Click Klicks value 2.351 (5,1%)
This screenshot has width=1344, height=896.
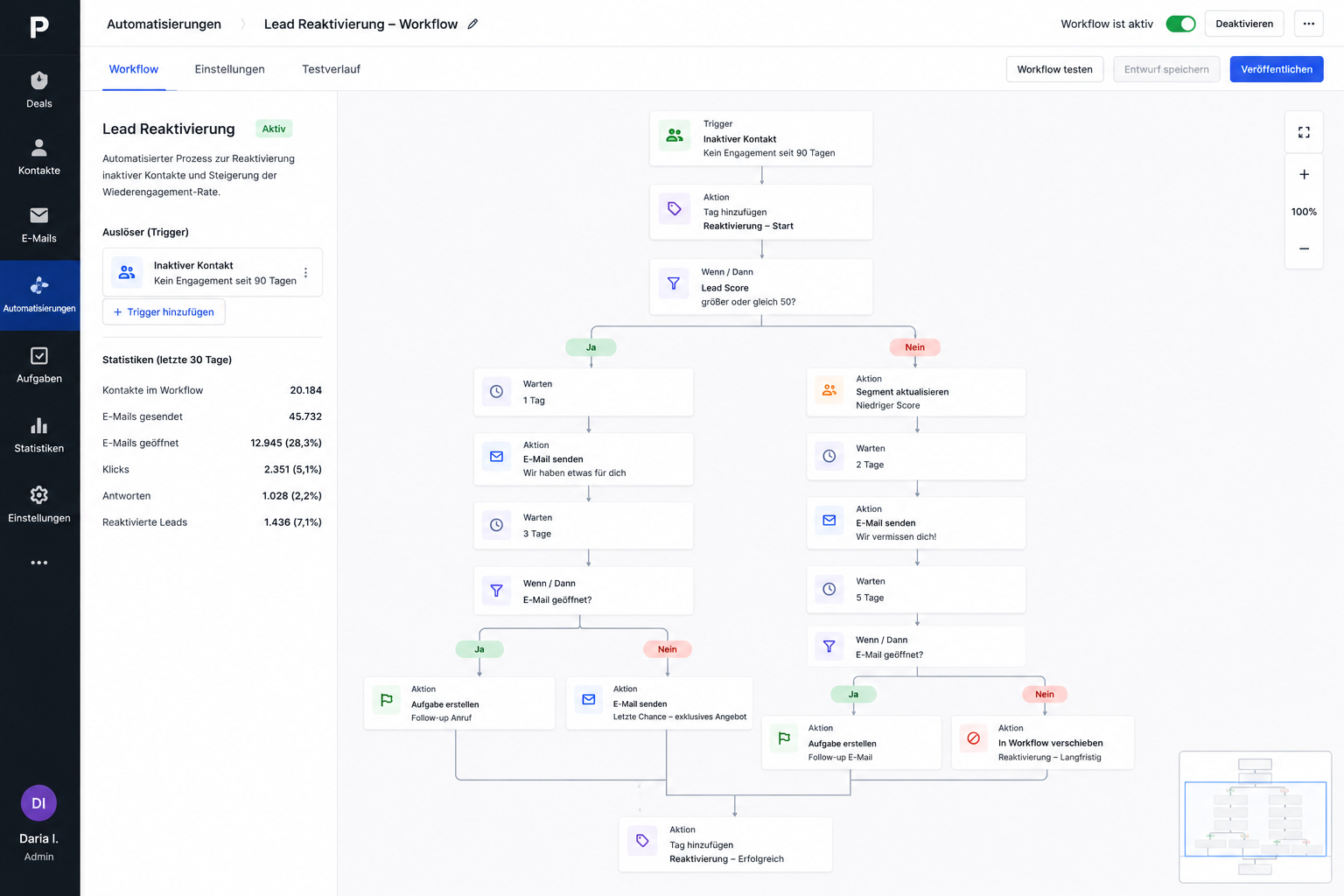point(292,470)
